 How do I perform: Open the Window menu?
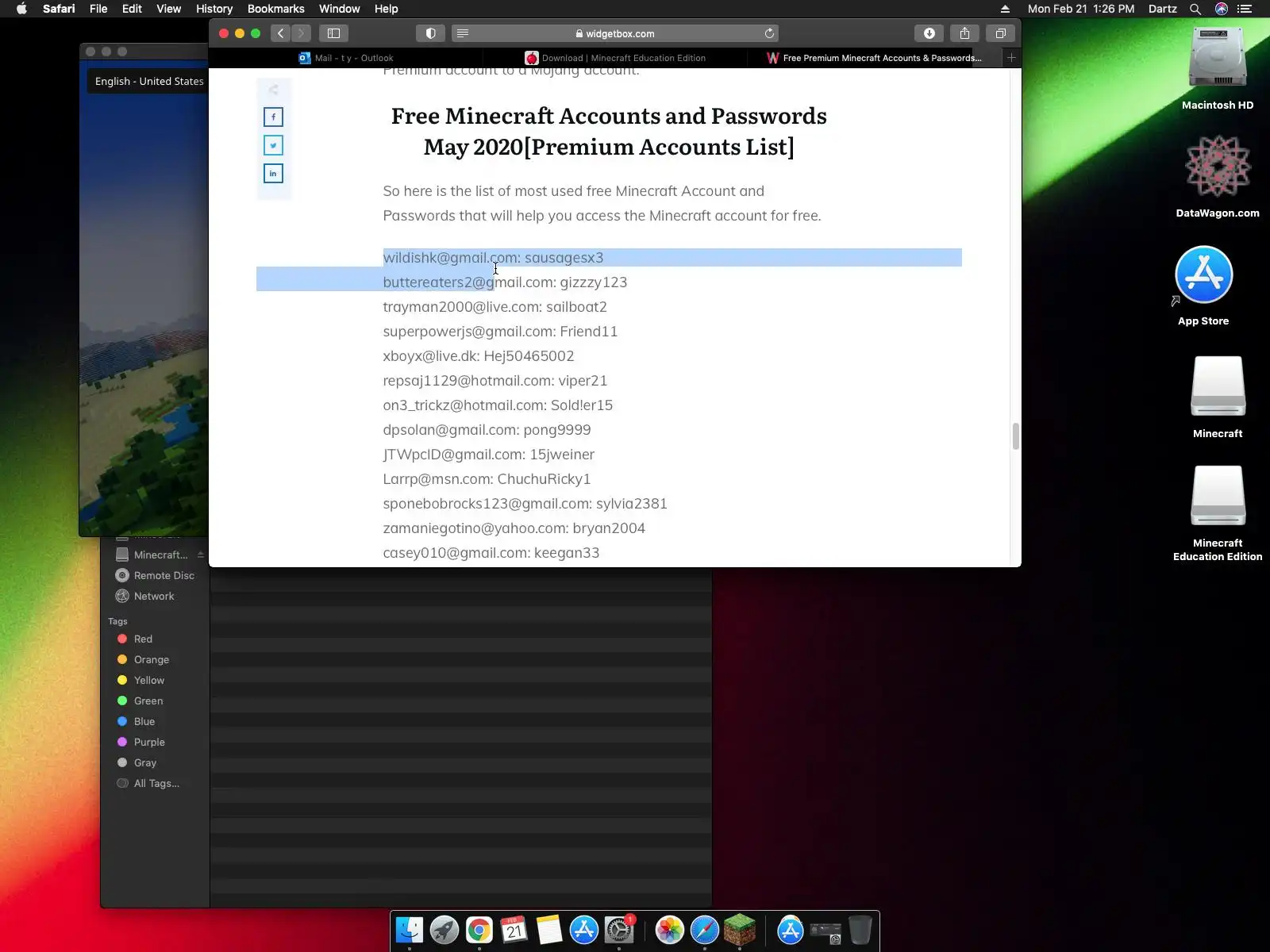click(340, 9)
